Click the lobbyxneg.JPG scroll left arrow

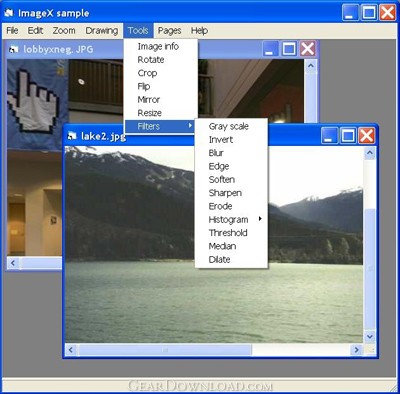(x=13, y=263)
